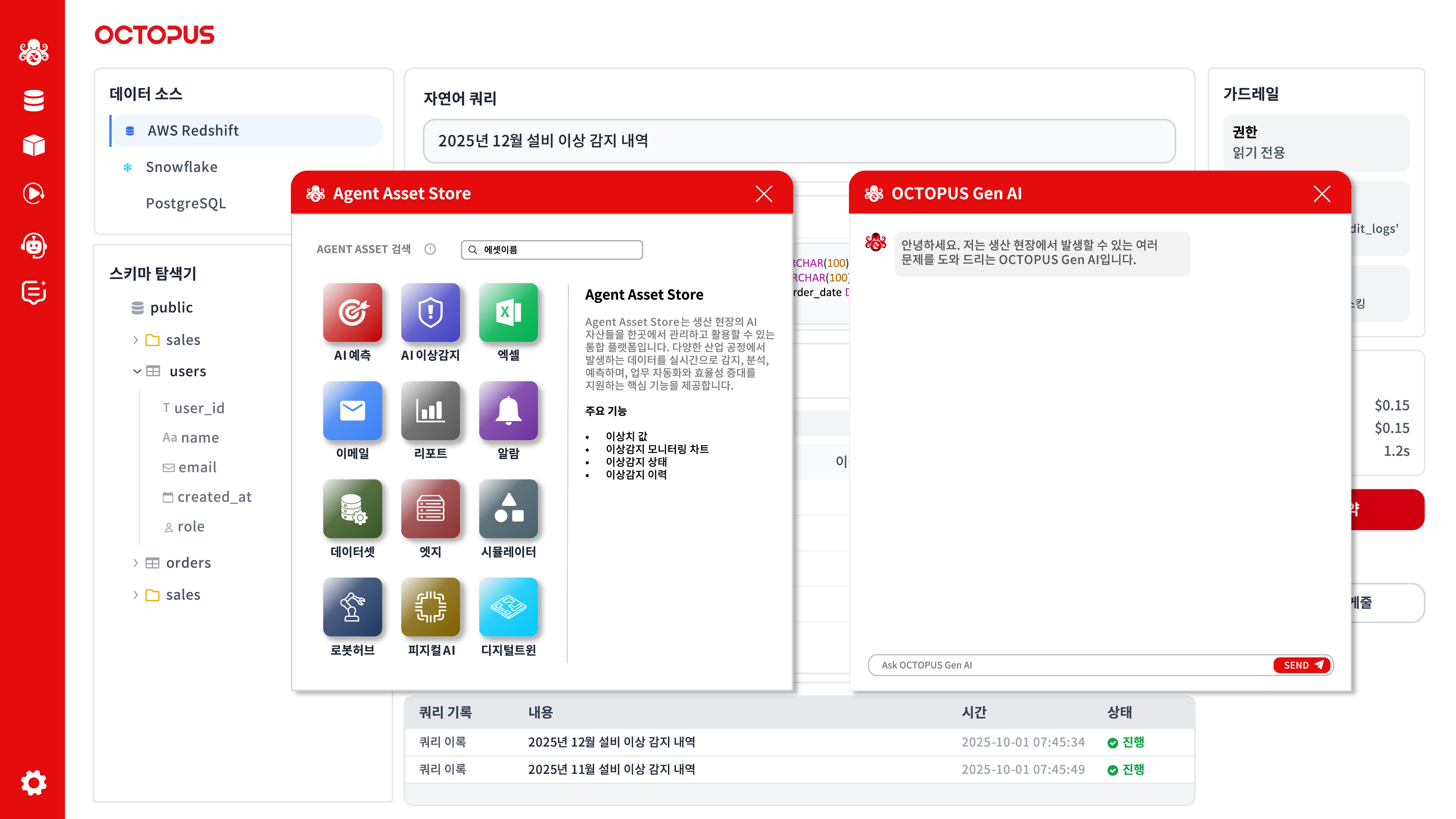This screenshot has width=1456, height=819.
Task: Click the octopus logo in the sidebar
Action: tap(33, 52)
